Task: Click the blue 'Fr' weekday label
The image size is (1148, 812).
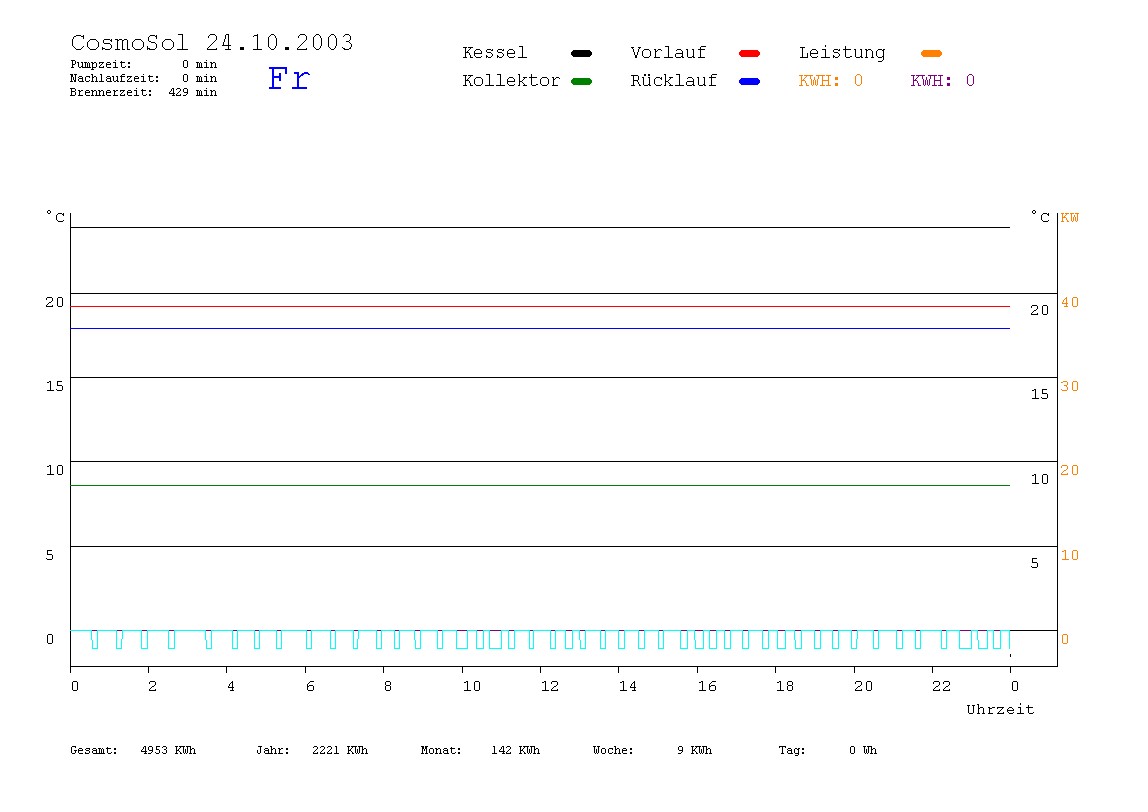Action: (289, 78)
